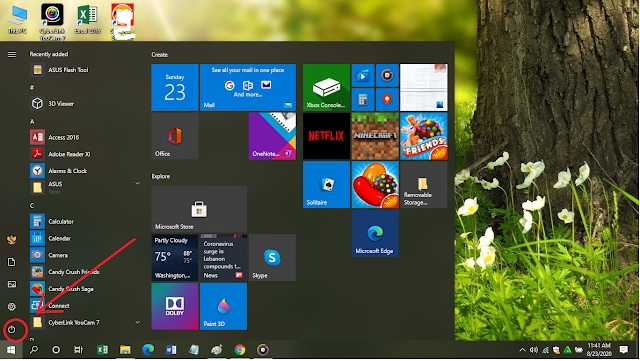Open Candy Crush Saga tile
Image resolution: width=640 pixels, height=361 pixels.
click(x=375, y=185)
